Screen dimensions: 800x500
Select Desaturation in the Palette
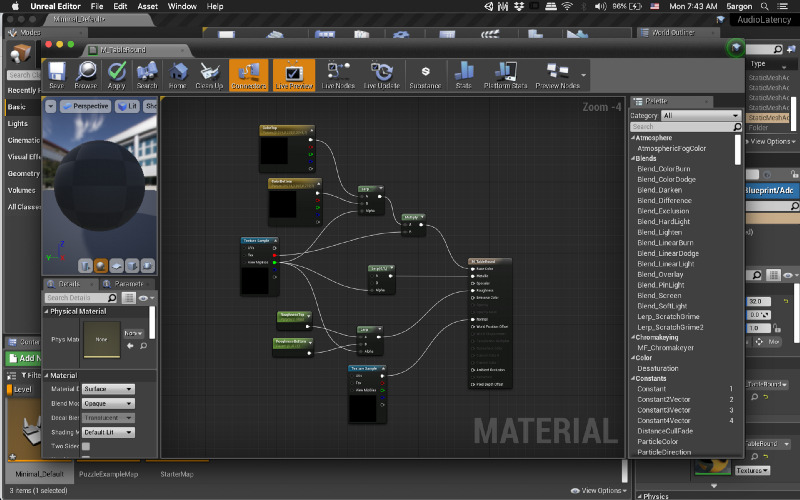click(658, 368)
